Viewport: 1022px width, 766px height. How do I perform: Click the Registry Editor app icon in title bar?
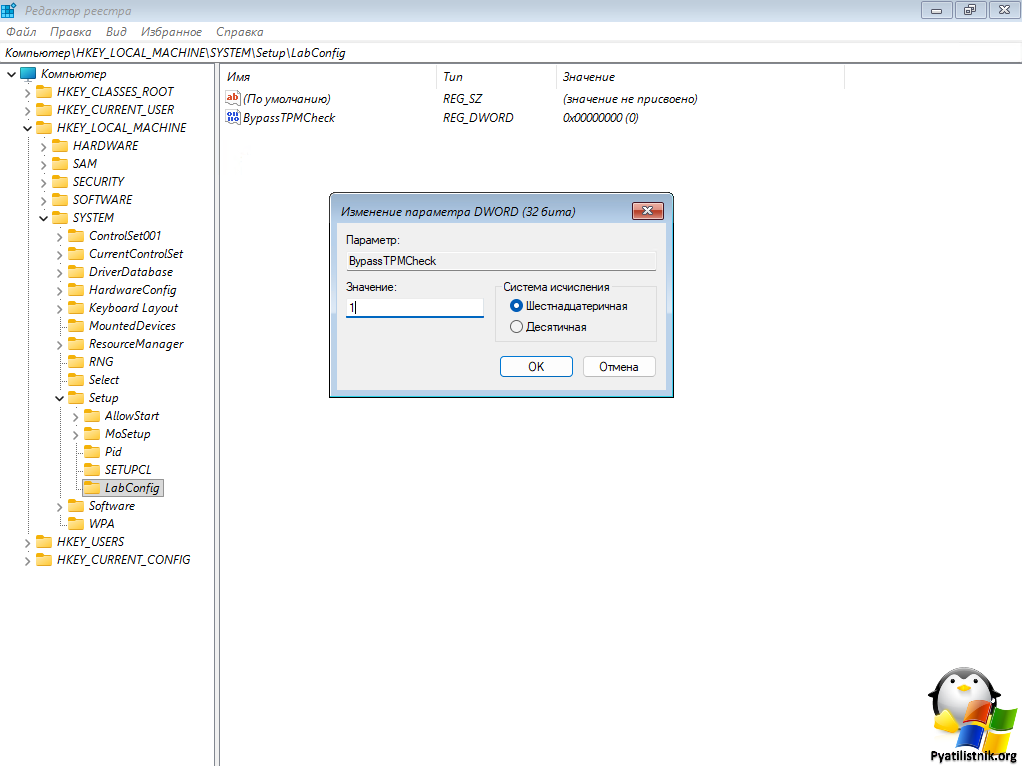point(9,10)
